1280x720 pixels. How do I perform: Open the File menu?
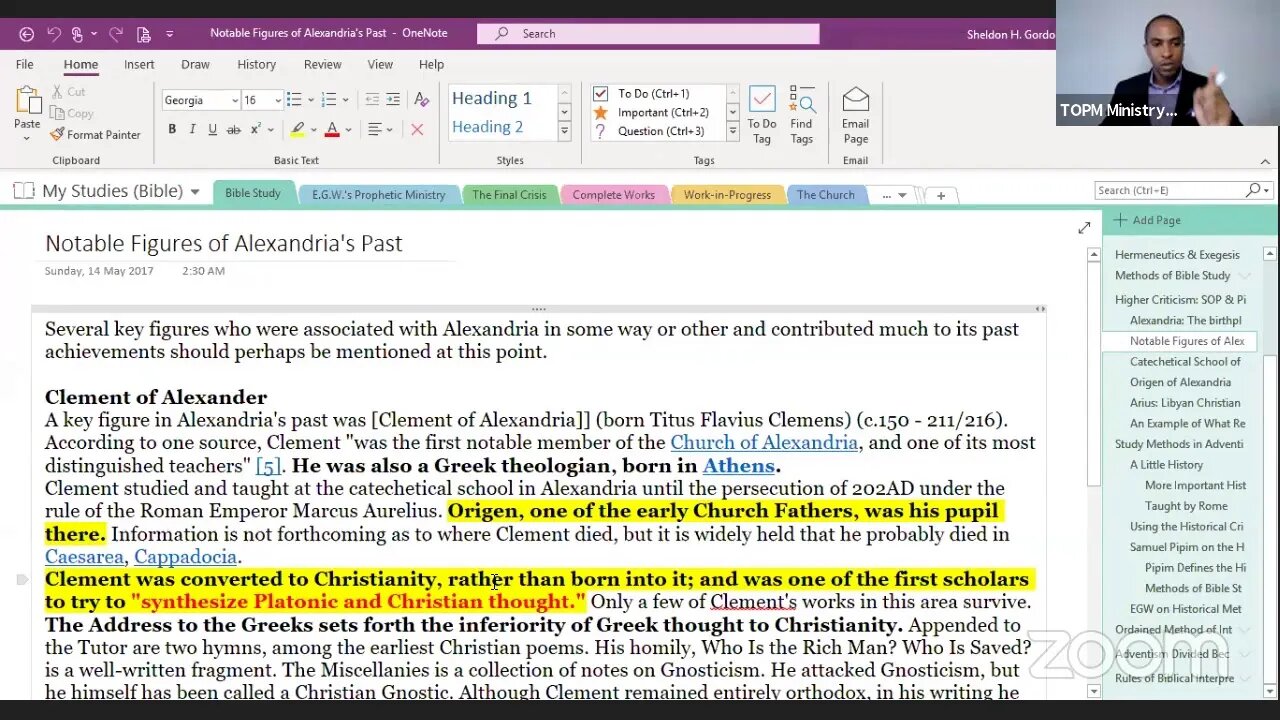[x=24, y=64]
